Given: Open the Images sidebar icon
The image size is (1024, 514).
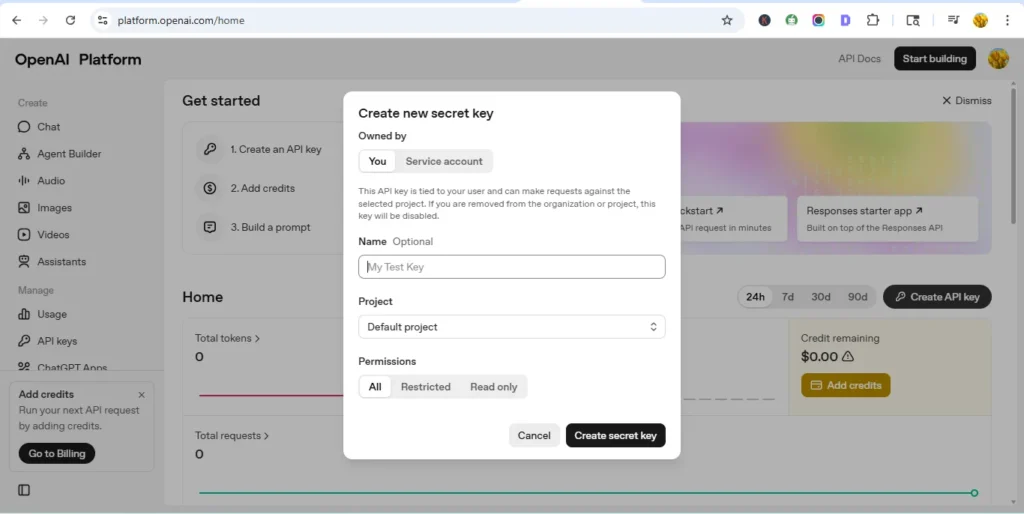Looking at the screenshot, I should pos(24,208).
